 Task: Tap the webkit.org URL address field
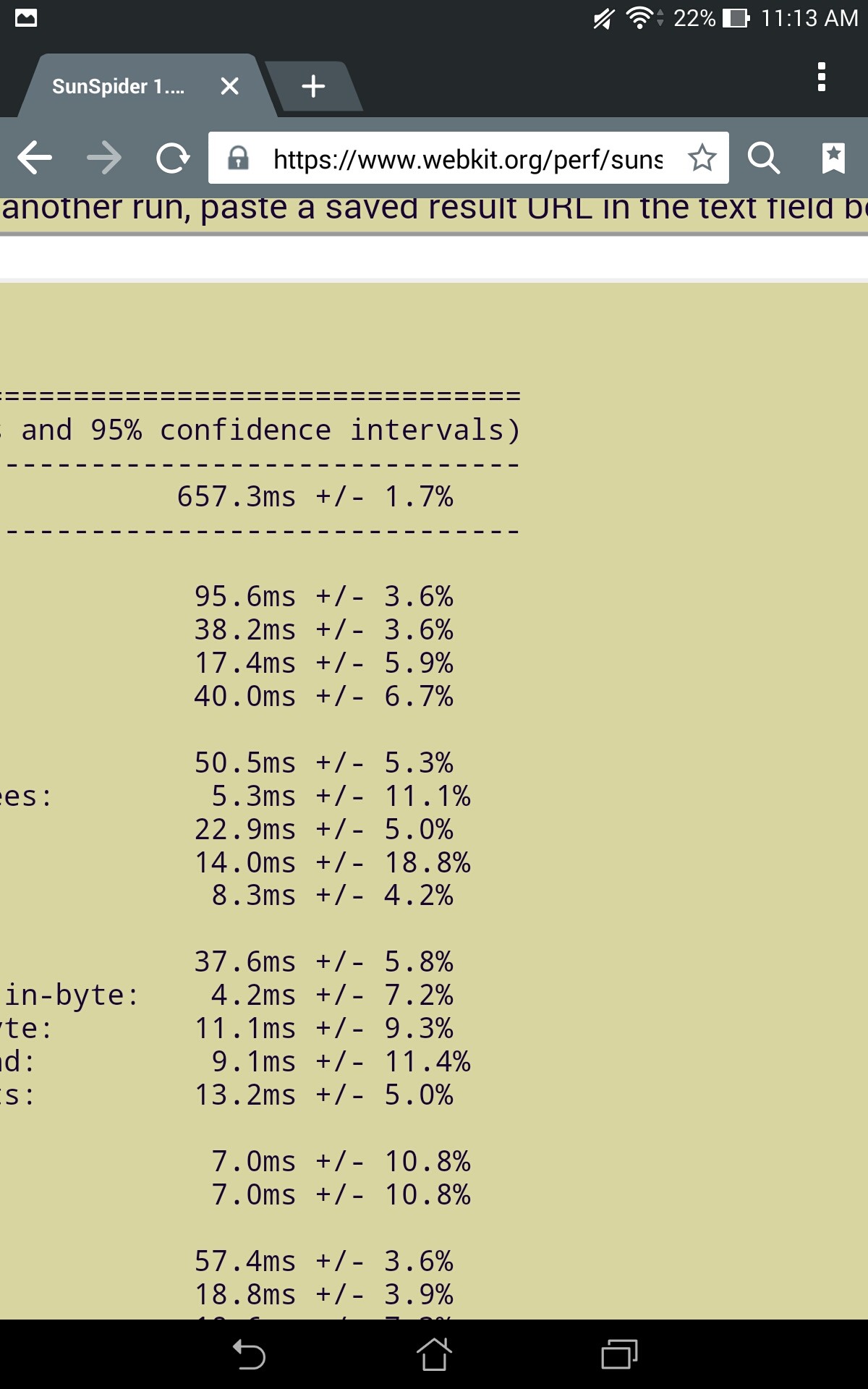tap(467, 158)
